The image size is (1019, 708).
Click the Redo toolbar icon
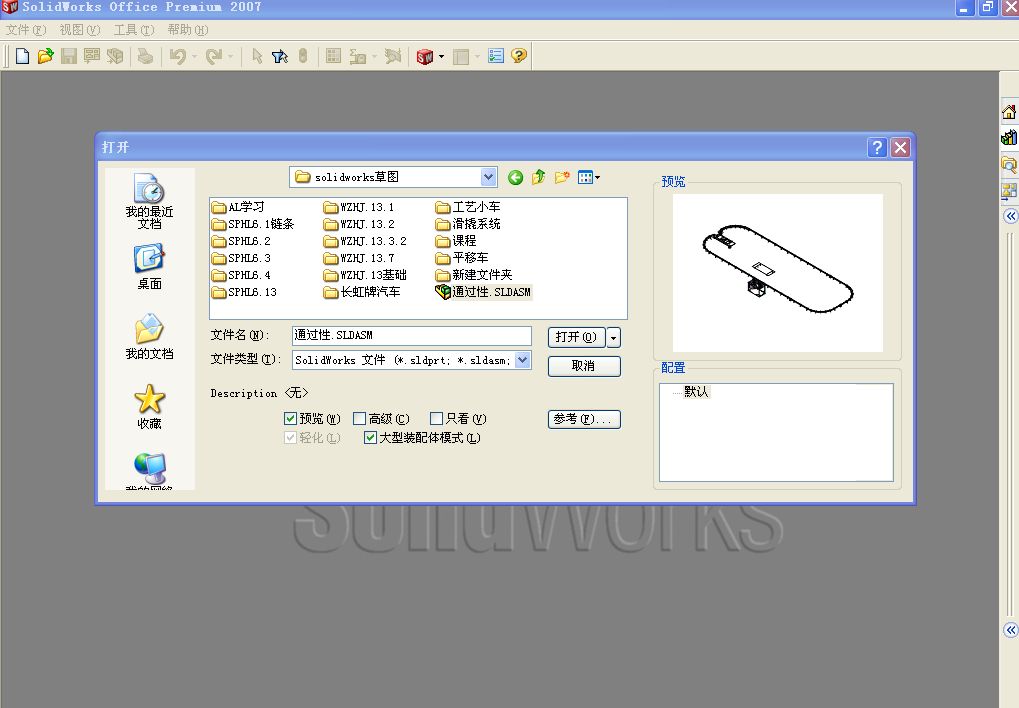(214, 57)
